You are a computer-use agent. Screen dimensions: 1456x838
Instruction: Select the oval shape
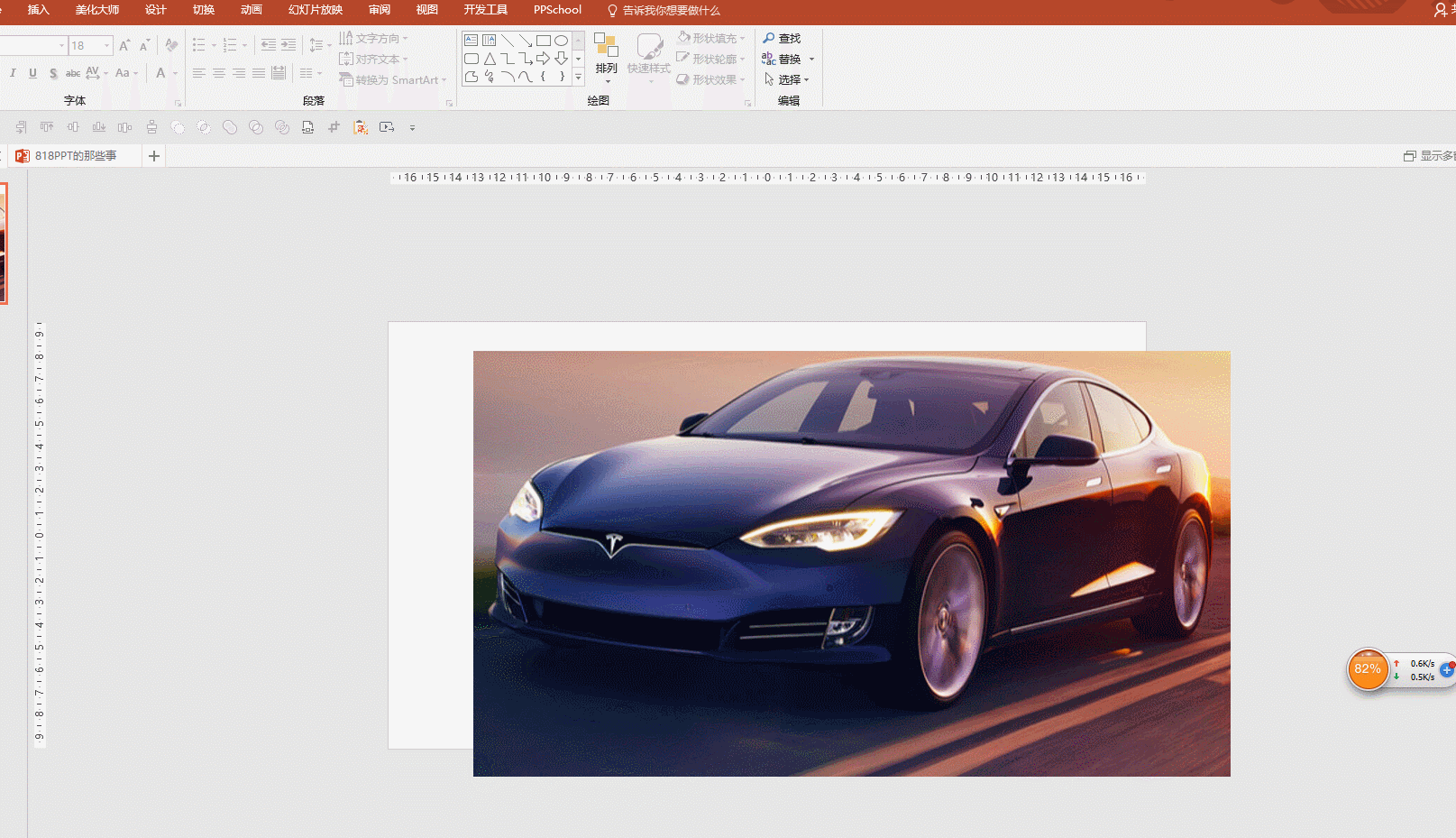(x=561, y=41)
